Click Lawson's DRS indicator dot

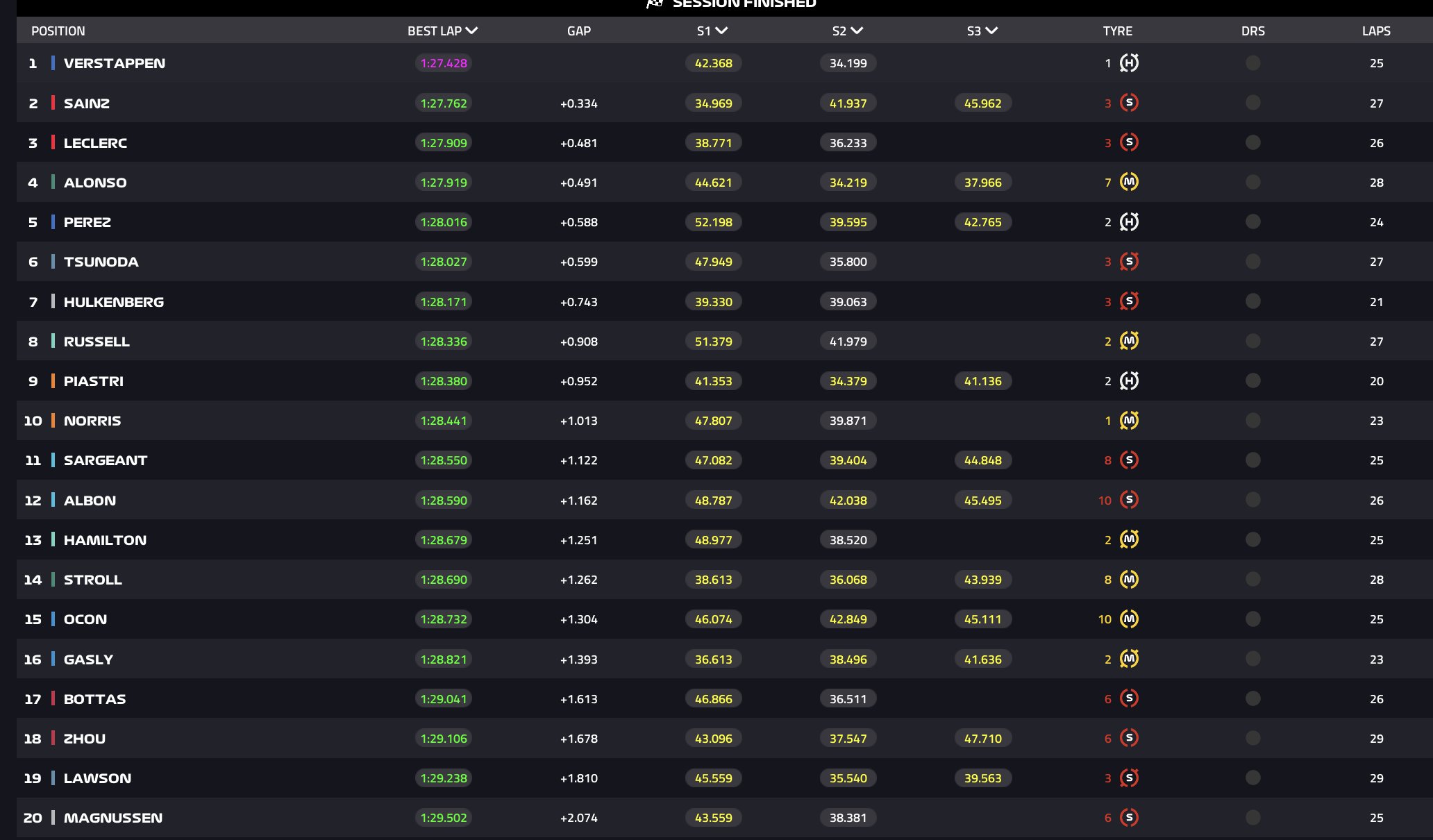coord(1252,778)
